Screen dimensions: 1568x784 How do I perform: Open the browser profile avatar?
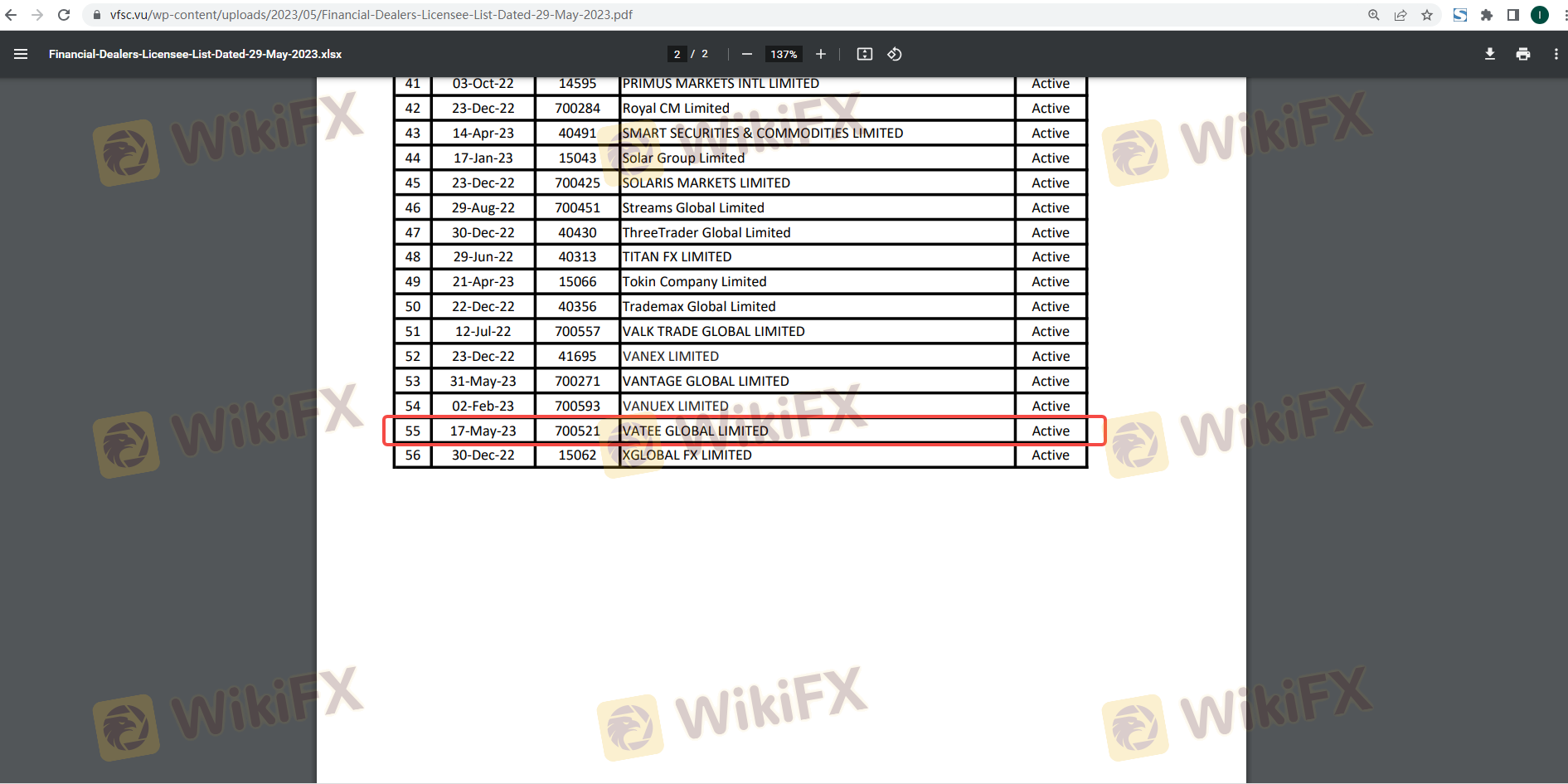pos(1540,15)
